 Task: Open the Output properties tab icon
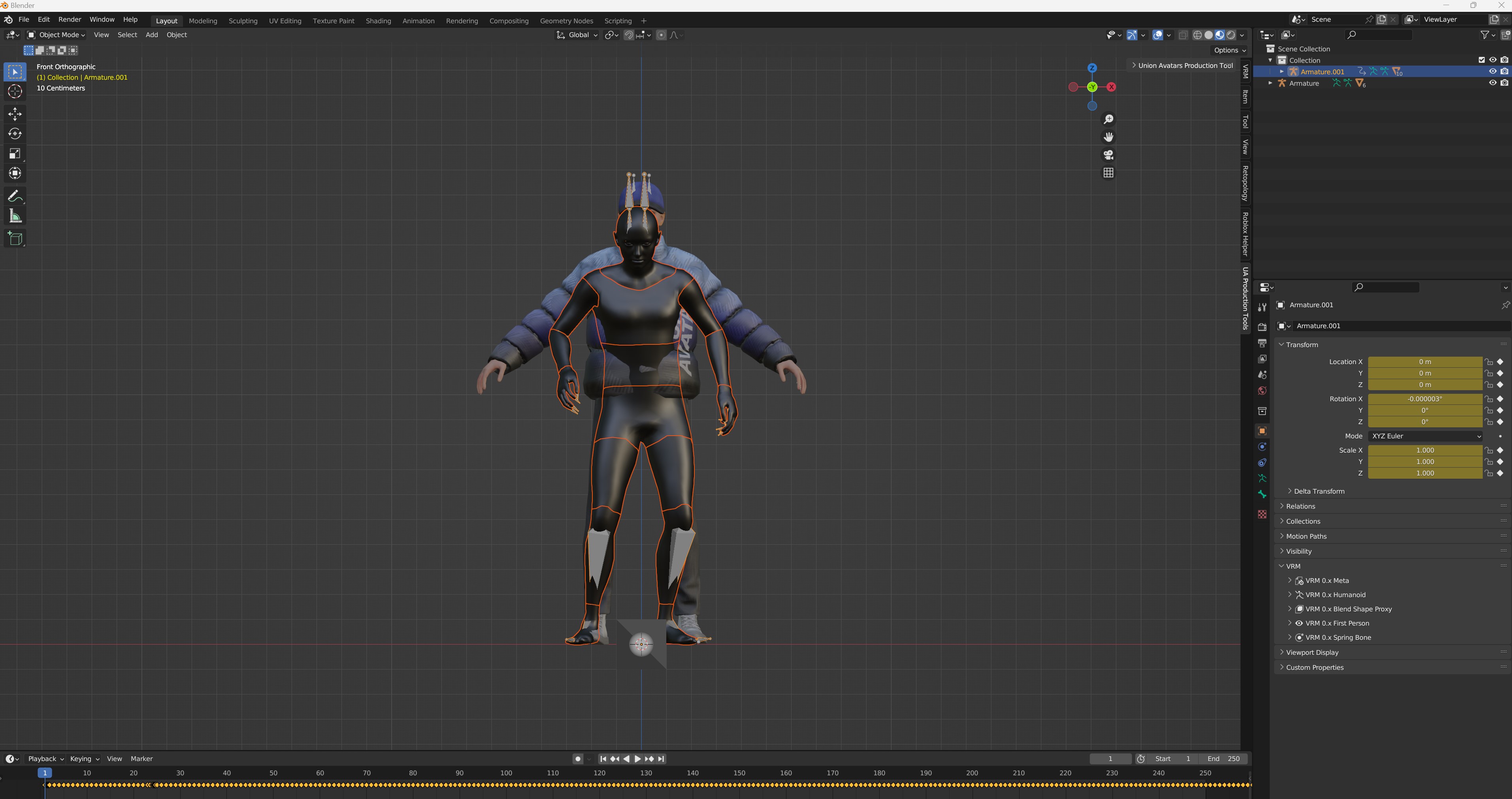coord(1262,342)
